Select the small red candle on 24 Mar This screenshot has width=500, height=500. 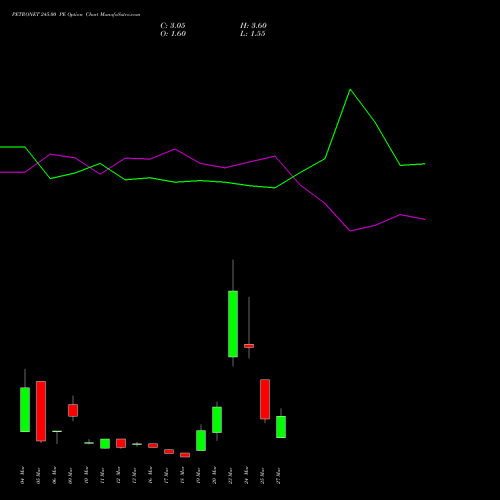coord(249,346)
